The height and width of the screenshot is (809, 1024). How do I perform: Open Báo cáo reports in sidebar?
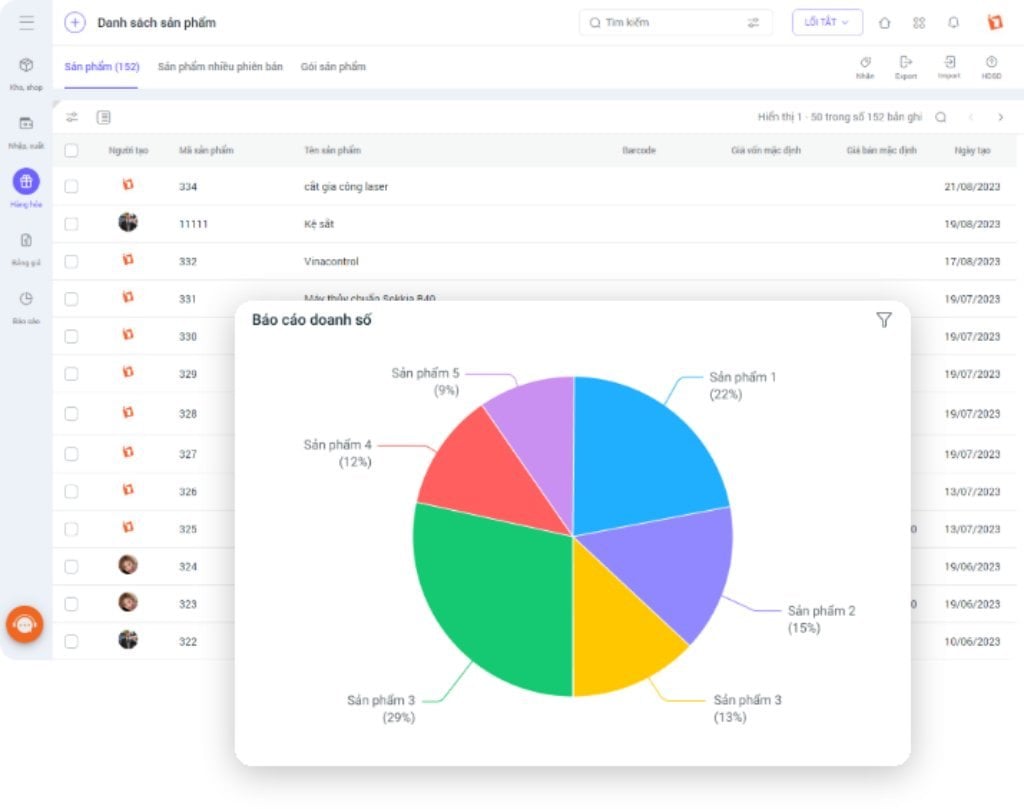pos(26,299)
